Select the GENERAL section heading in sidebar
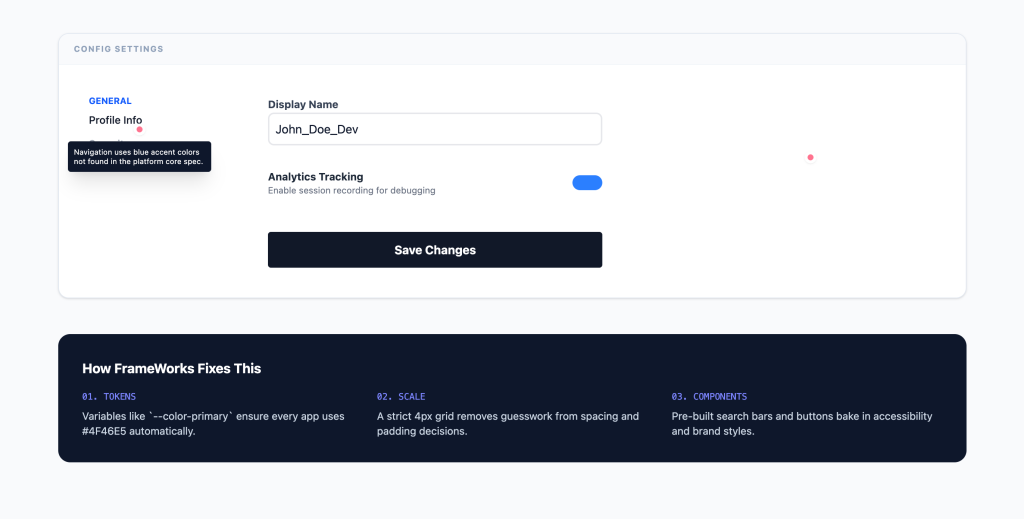This screenshot has height=519, width=1024. point(110,101)
